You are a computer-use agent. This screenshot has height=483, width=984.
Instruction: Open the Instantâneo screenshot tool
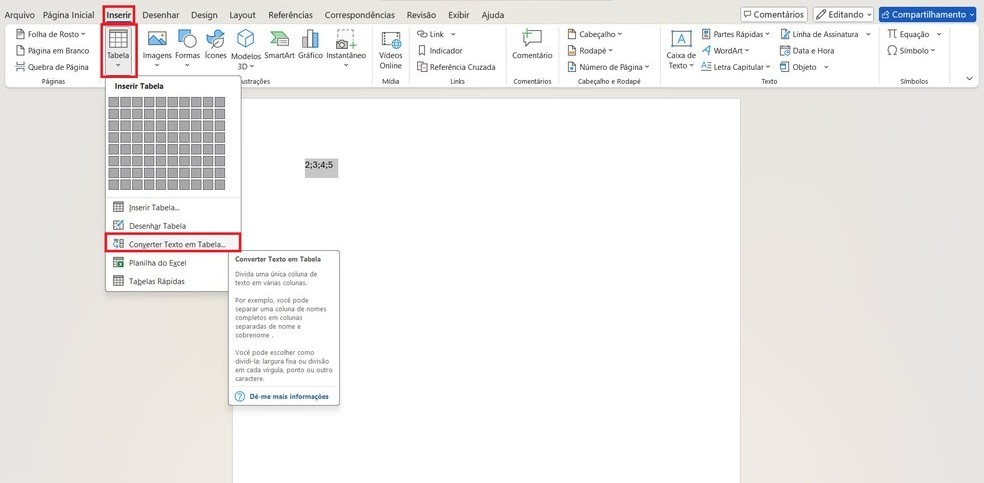coord(346,49)
